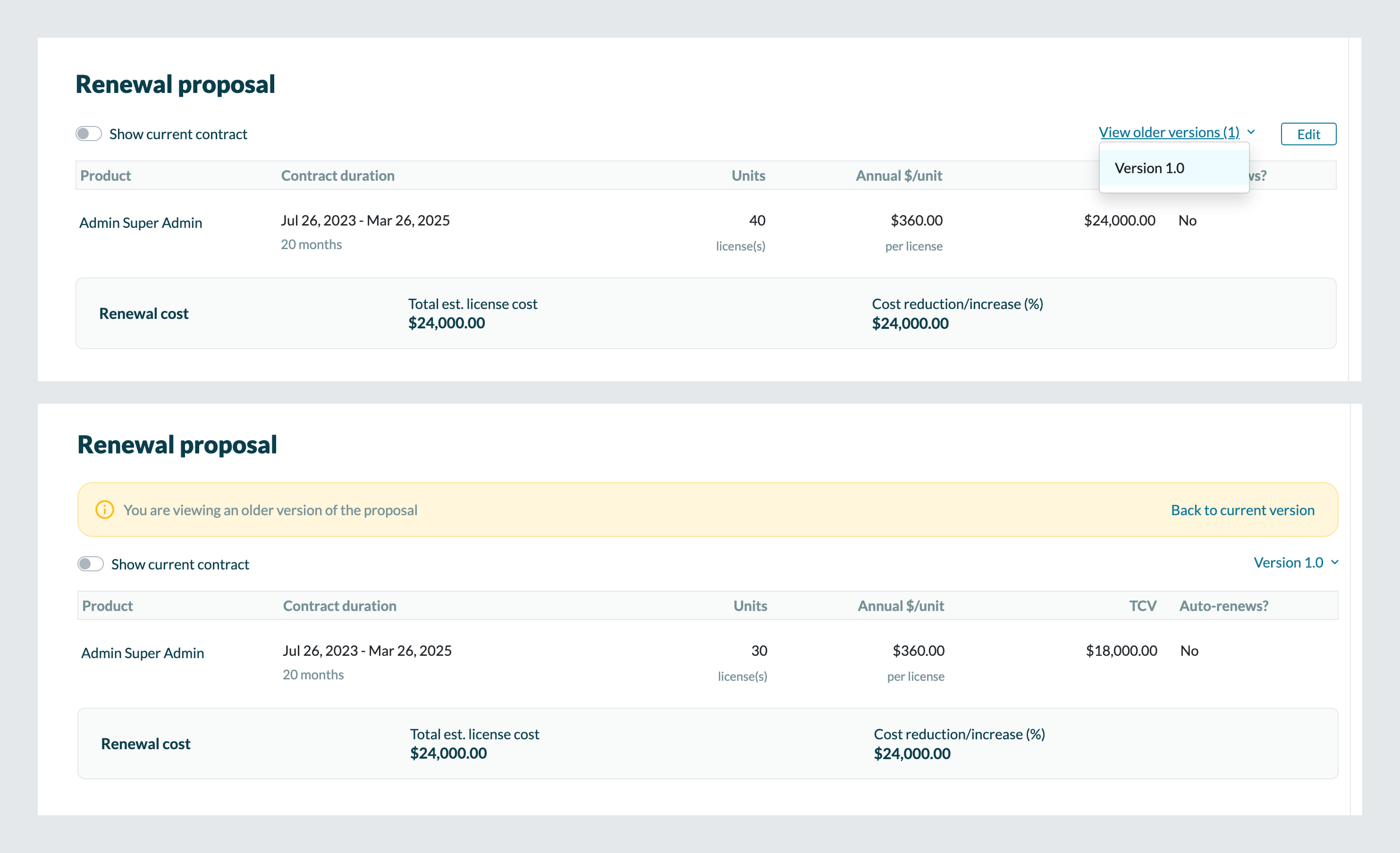Viewport: 1400px width, 853px height.
Task: Toggle Show current contract in the older version
Action: click(90, 564)
